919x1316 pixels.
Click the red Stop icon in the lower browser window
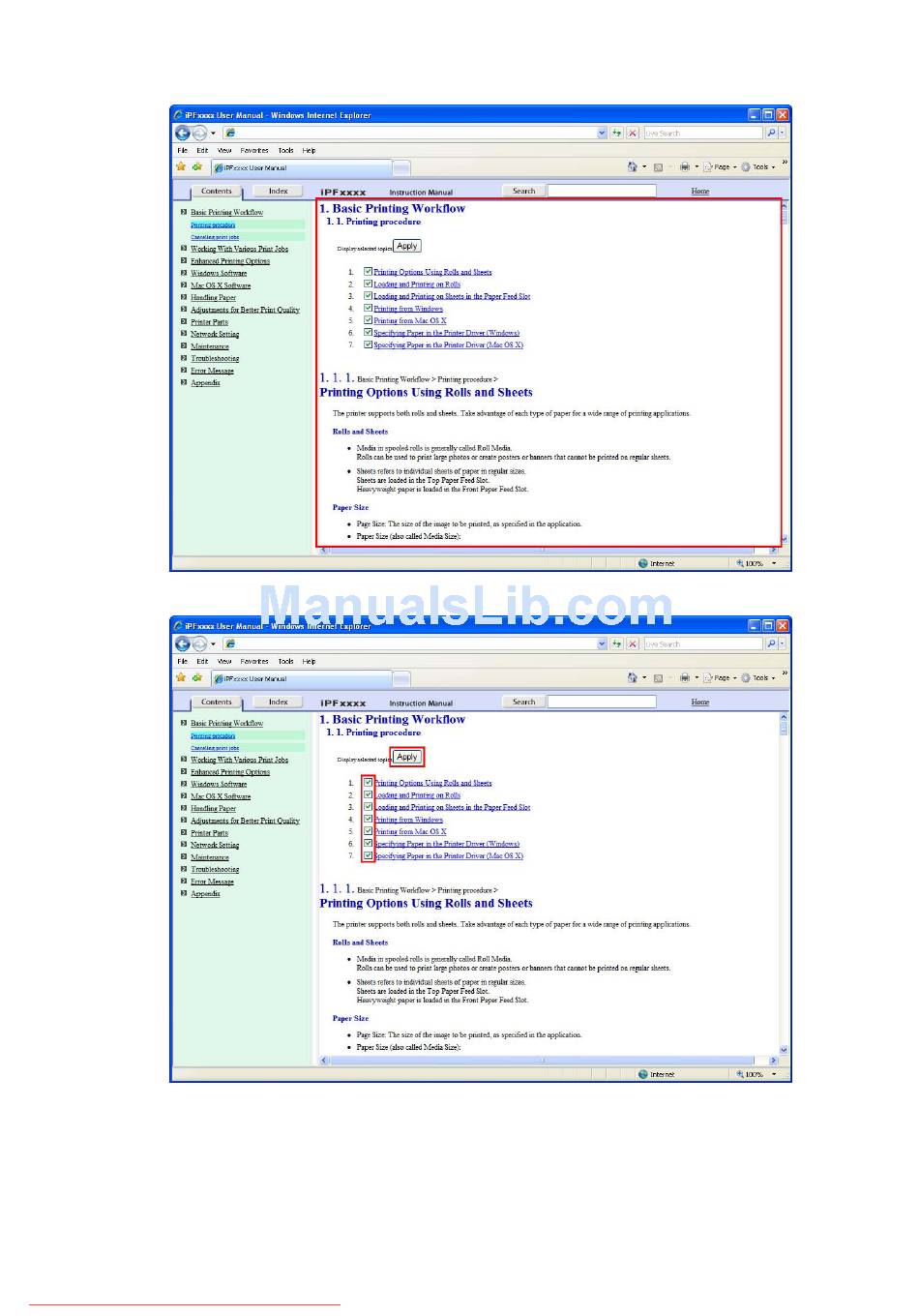[x=633, y=644]
